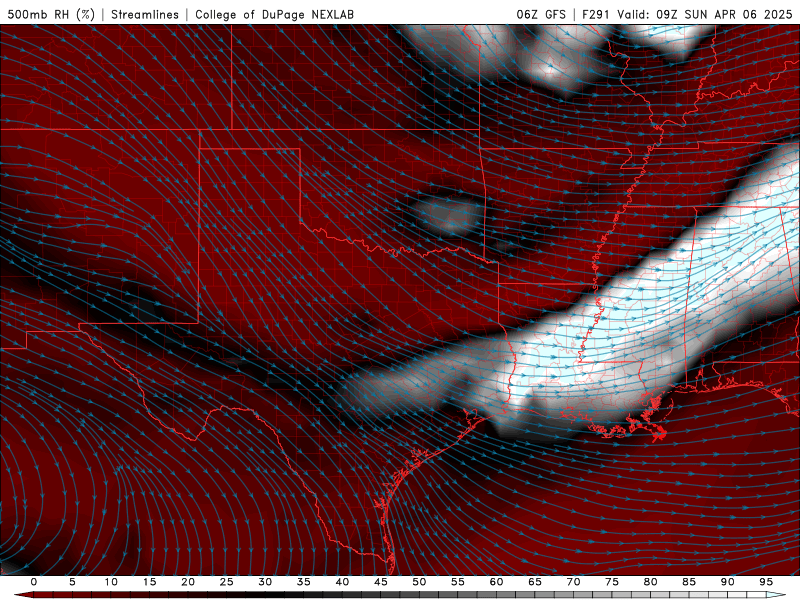Click the '45' tick label on colorbar
800x600 pixels.
coord(381,582)
